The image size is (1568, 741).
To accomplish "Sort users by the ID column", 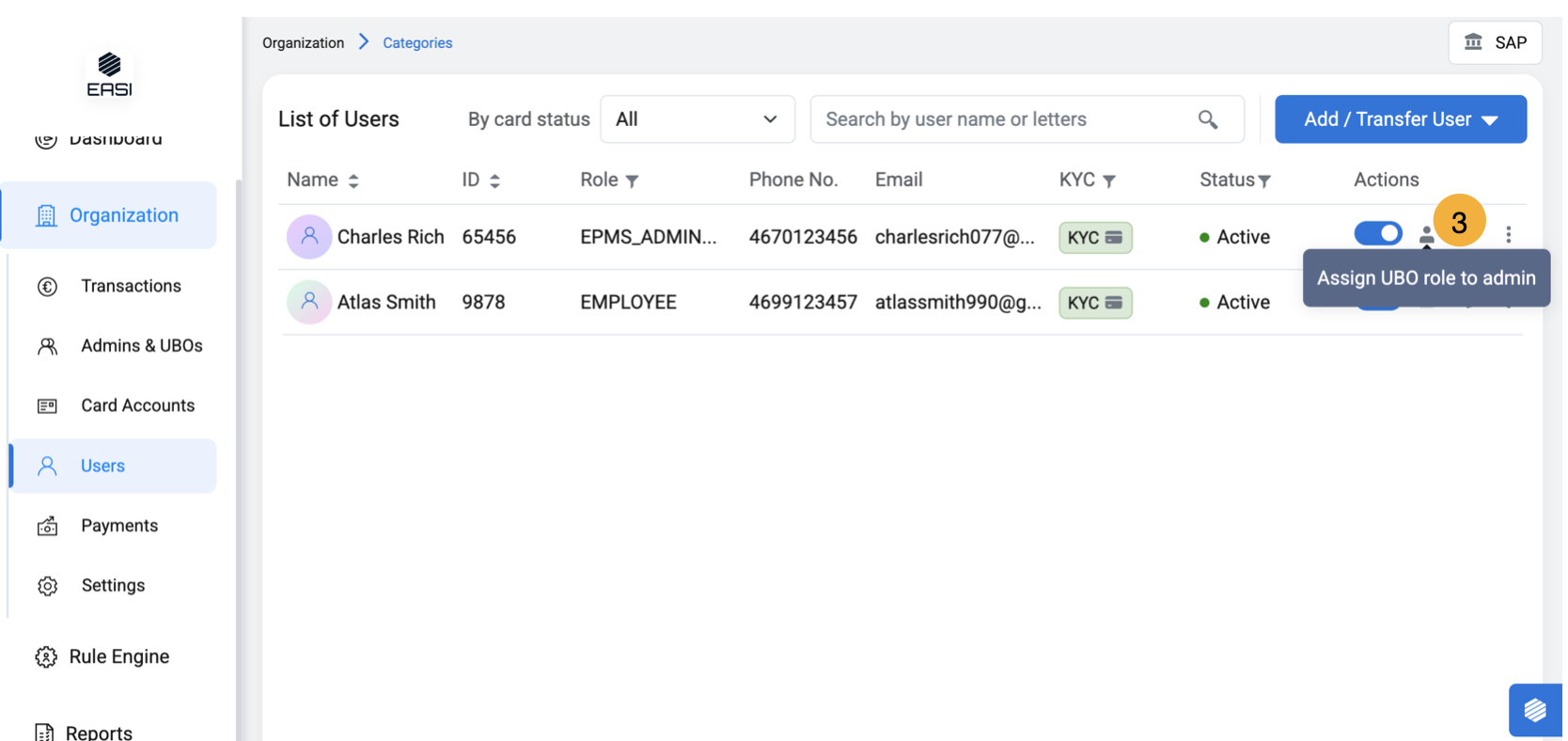I will tap(494, 181).
